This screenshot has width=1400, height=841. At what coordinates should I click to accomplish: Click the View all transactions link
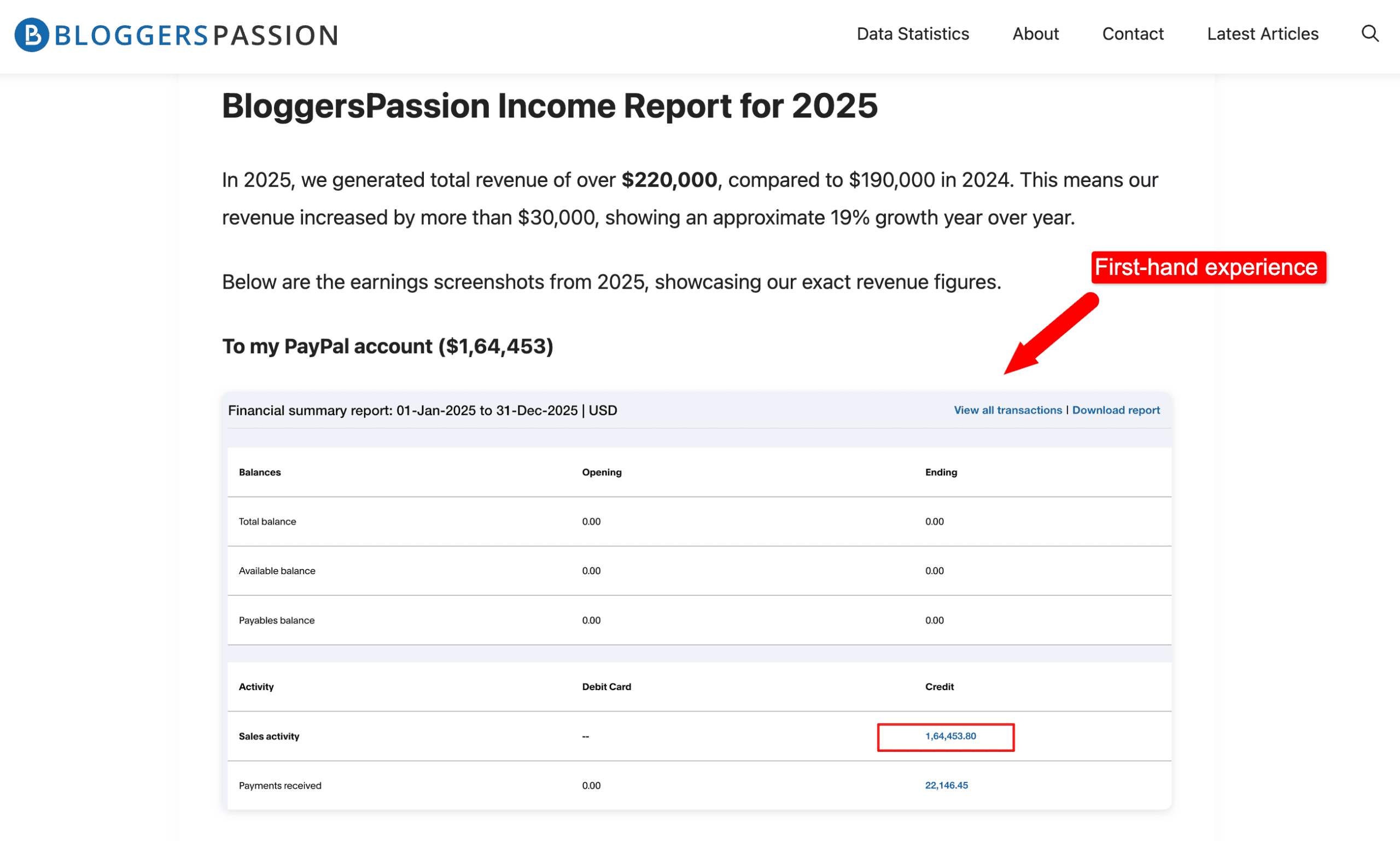click(x=1007, y=410)
